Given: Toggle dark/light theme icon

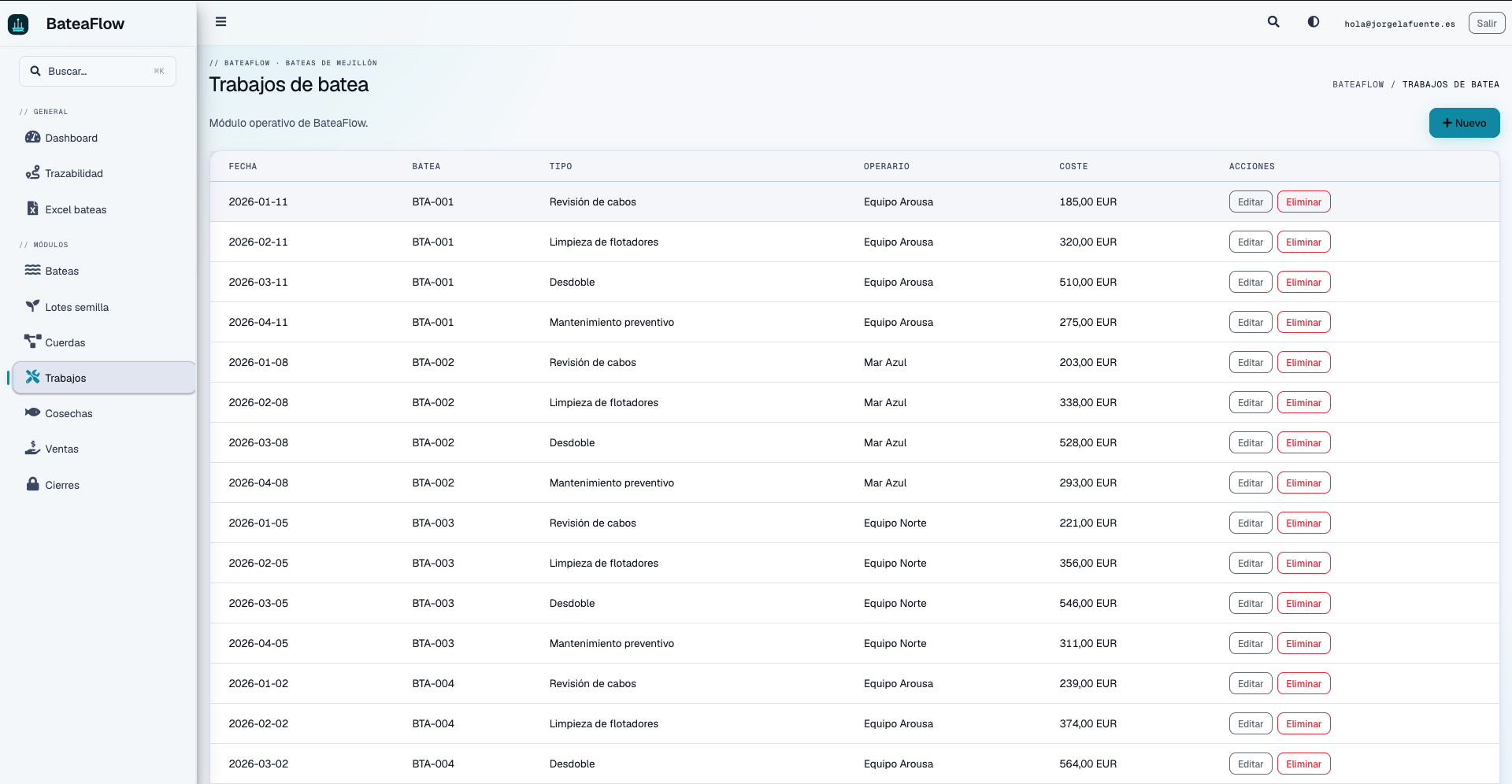Looking at the screenshot, I should [1314, 22].
